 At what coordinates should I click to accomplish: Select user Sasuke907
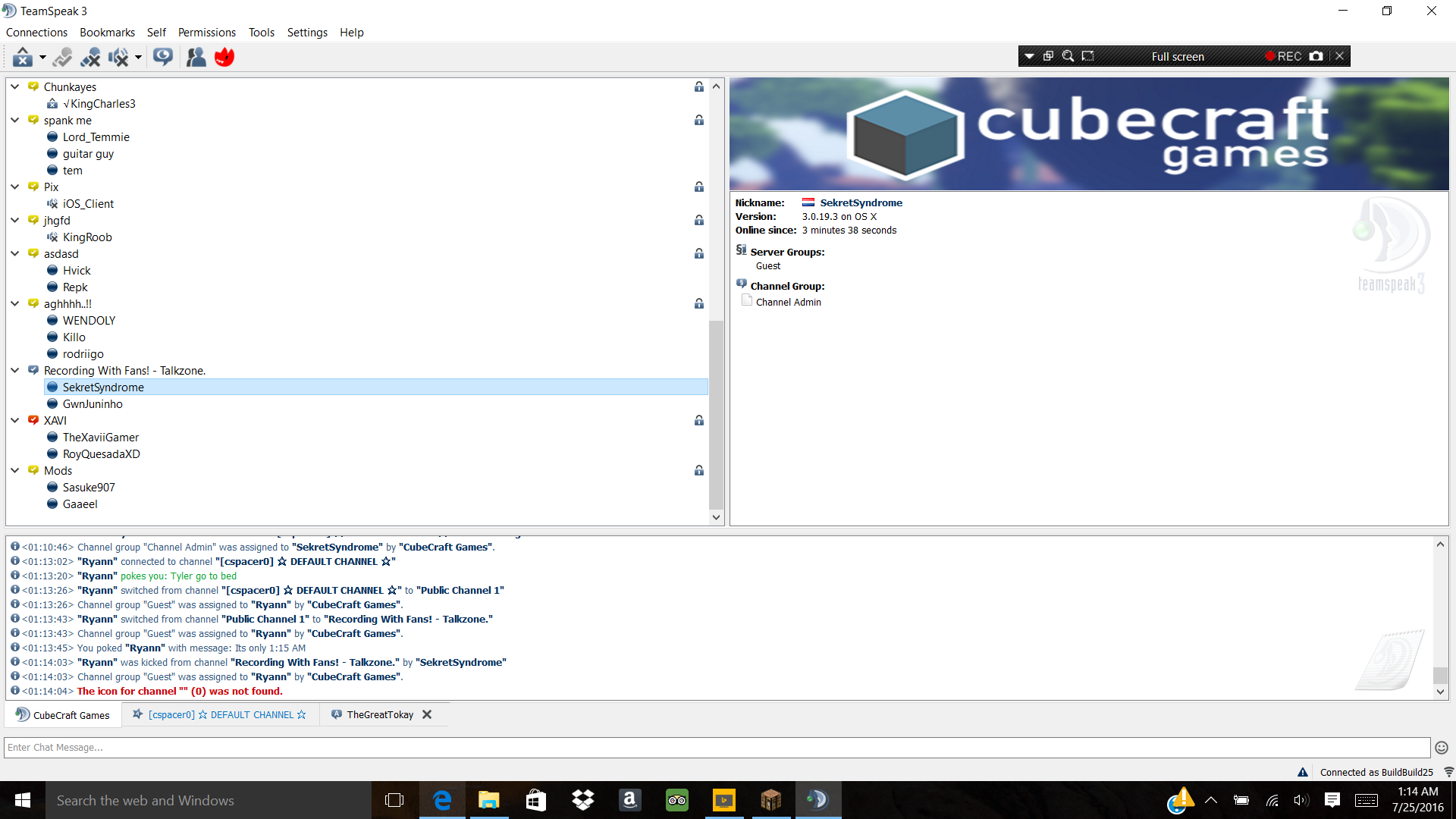tap(89, 488)
